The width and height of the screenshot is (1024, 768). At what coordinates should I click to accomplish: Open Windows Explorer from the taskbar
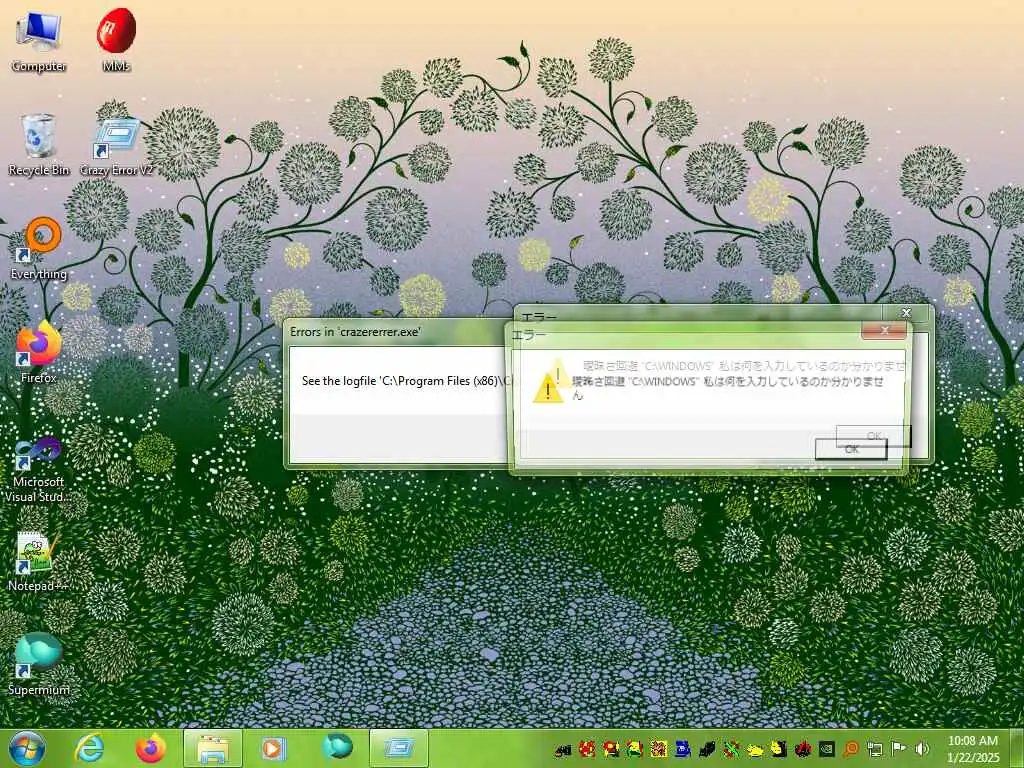(x=213, y=748)
